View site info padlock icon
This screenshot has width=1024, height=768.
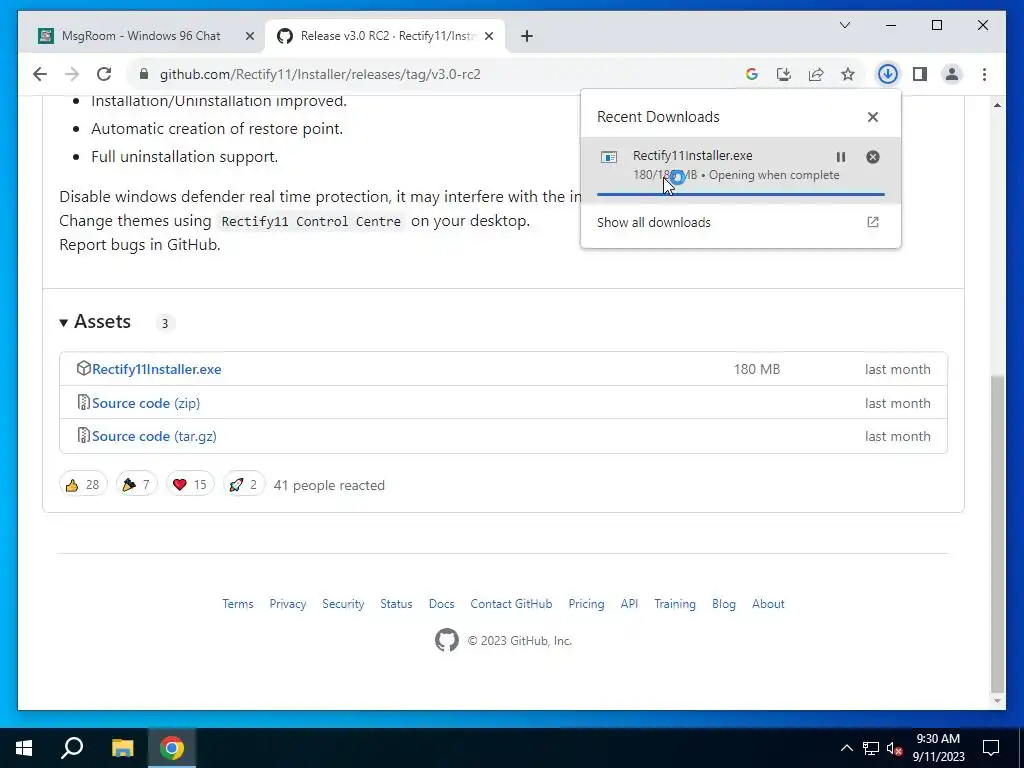144,74
